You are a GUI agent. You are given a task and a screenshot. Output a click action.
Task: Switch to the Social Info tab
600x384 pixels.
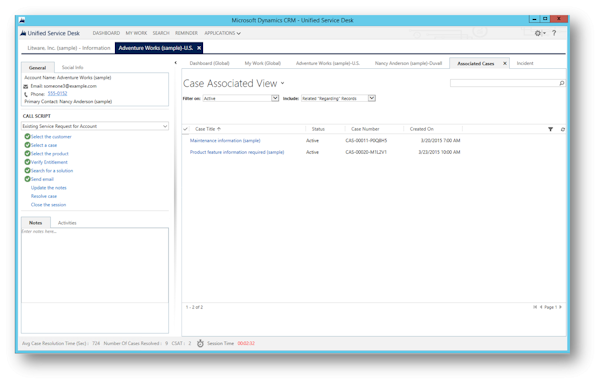click(72, 67)
